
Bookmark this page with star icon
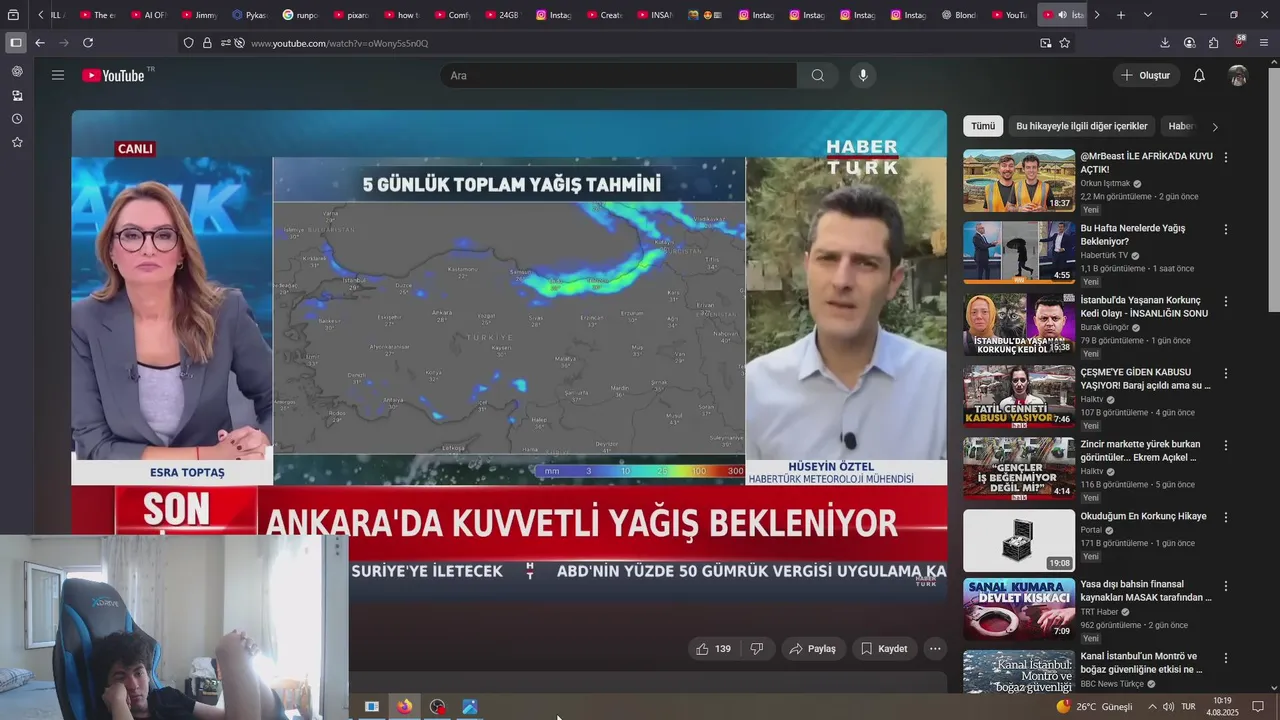coord(1065,43)
